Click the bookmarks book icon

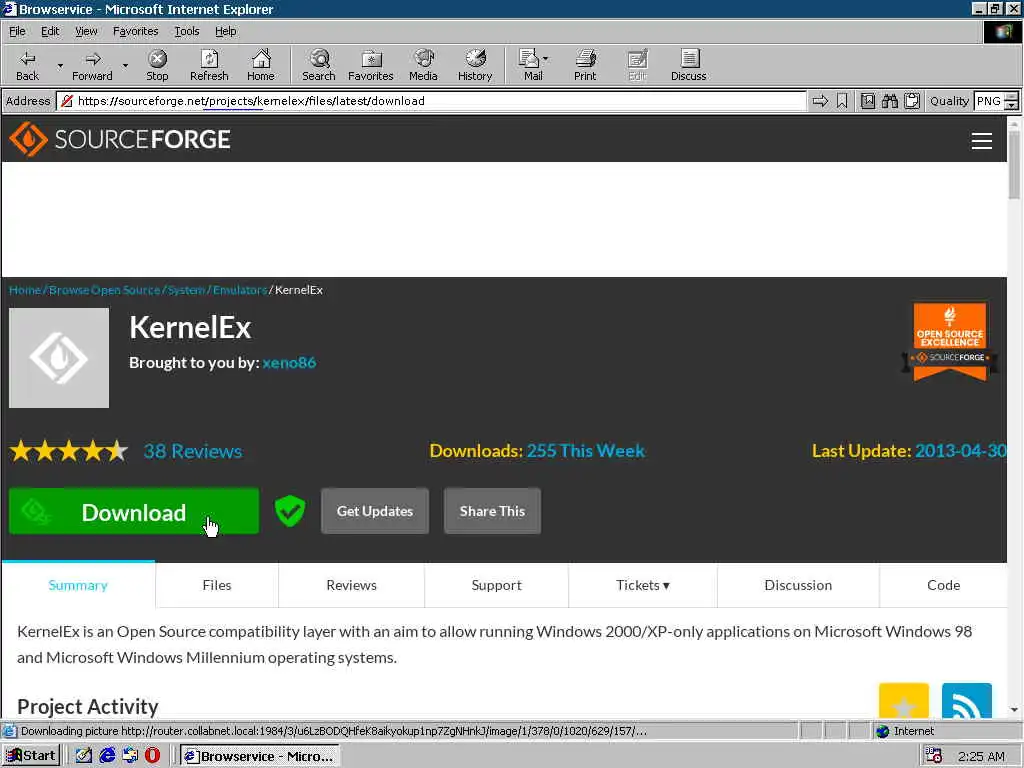click(868, 101)
